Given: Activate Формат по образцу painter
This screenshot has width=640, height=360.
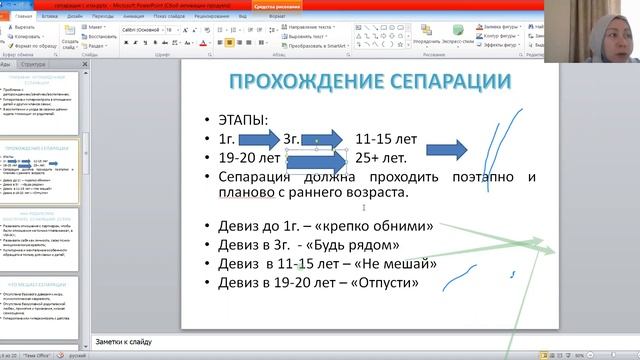Looking at the screenshot, I should coord(33,46).
